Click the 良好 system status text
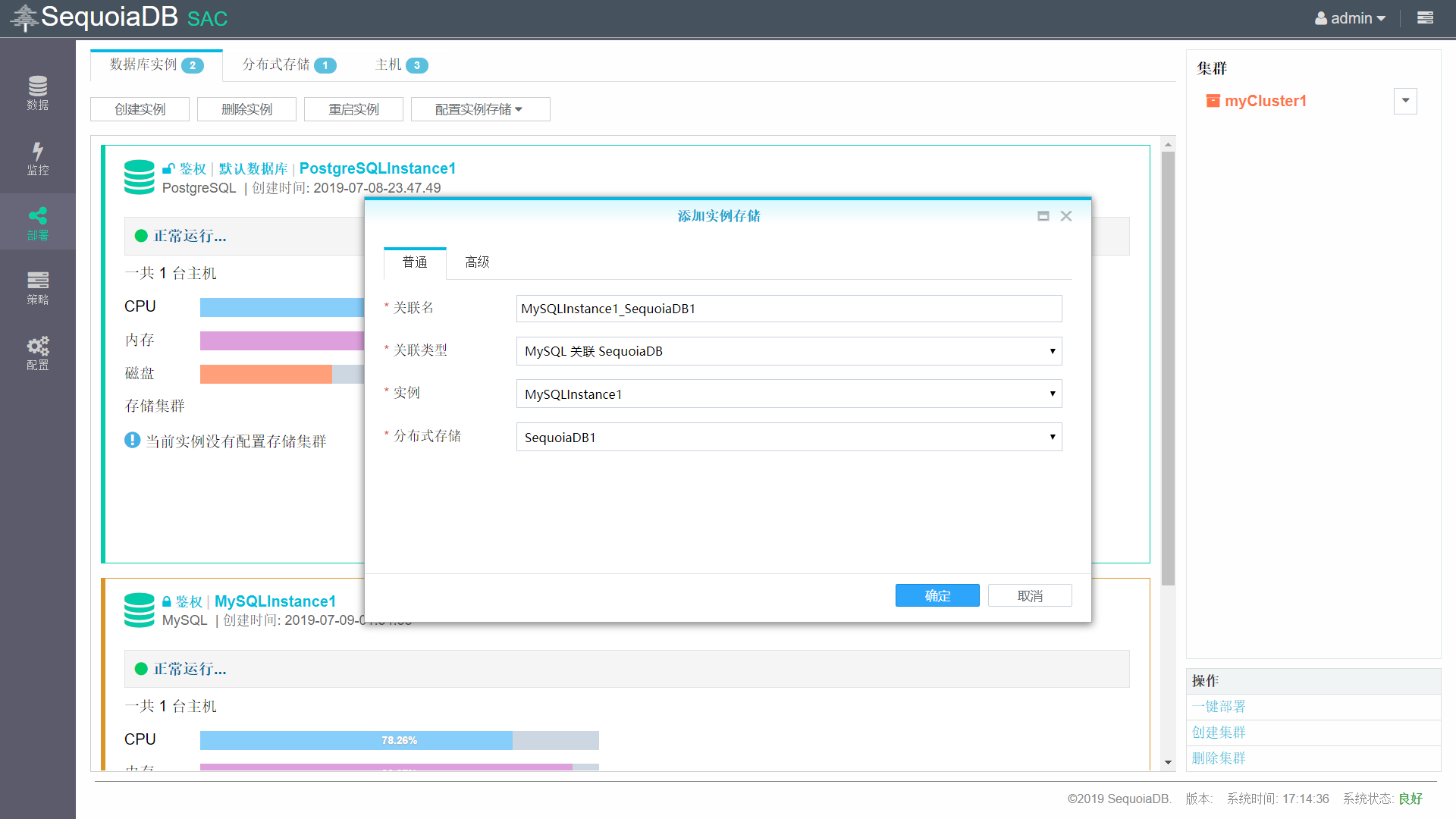 [x=1410, y=799]
